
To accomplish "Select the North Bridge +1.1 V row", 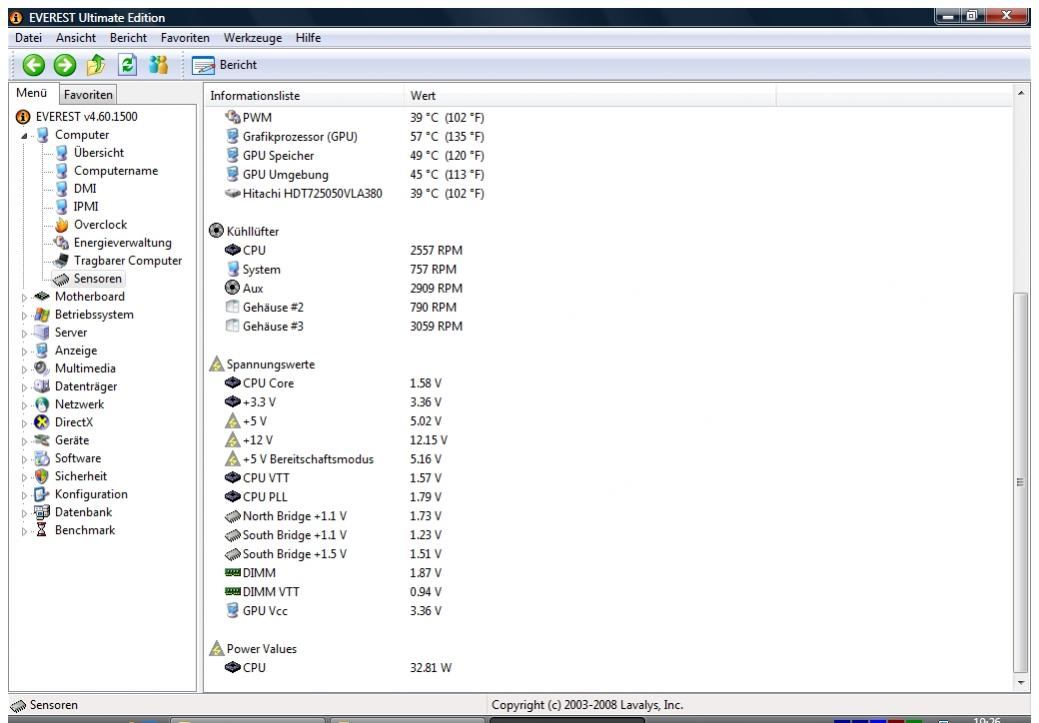I will [333, 516].
